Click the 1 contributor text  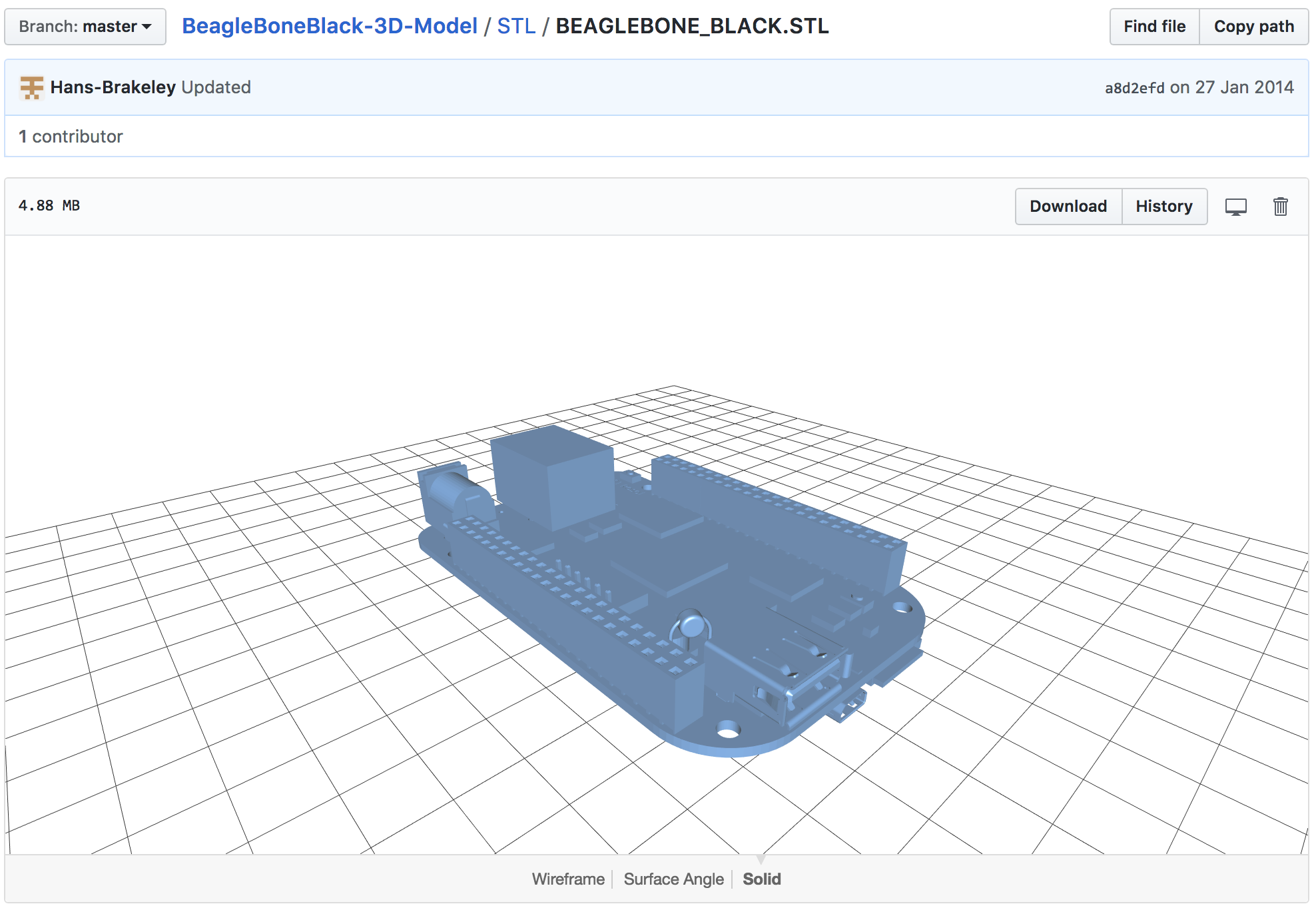(71, 137)
